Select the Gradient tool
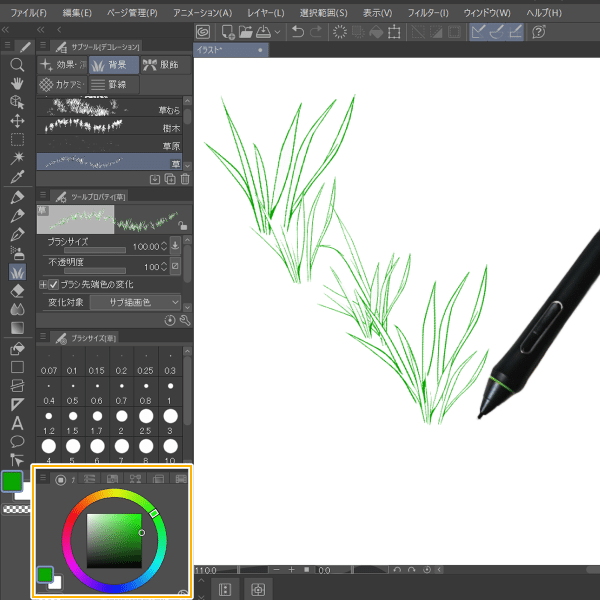Viewport: 600px width, 600px height. 17,328
